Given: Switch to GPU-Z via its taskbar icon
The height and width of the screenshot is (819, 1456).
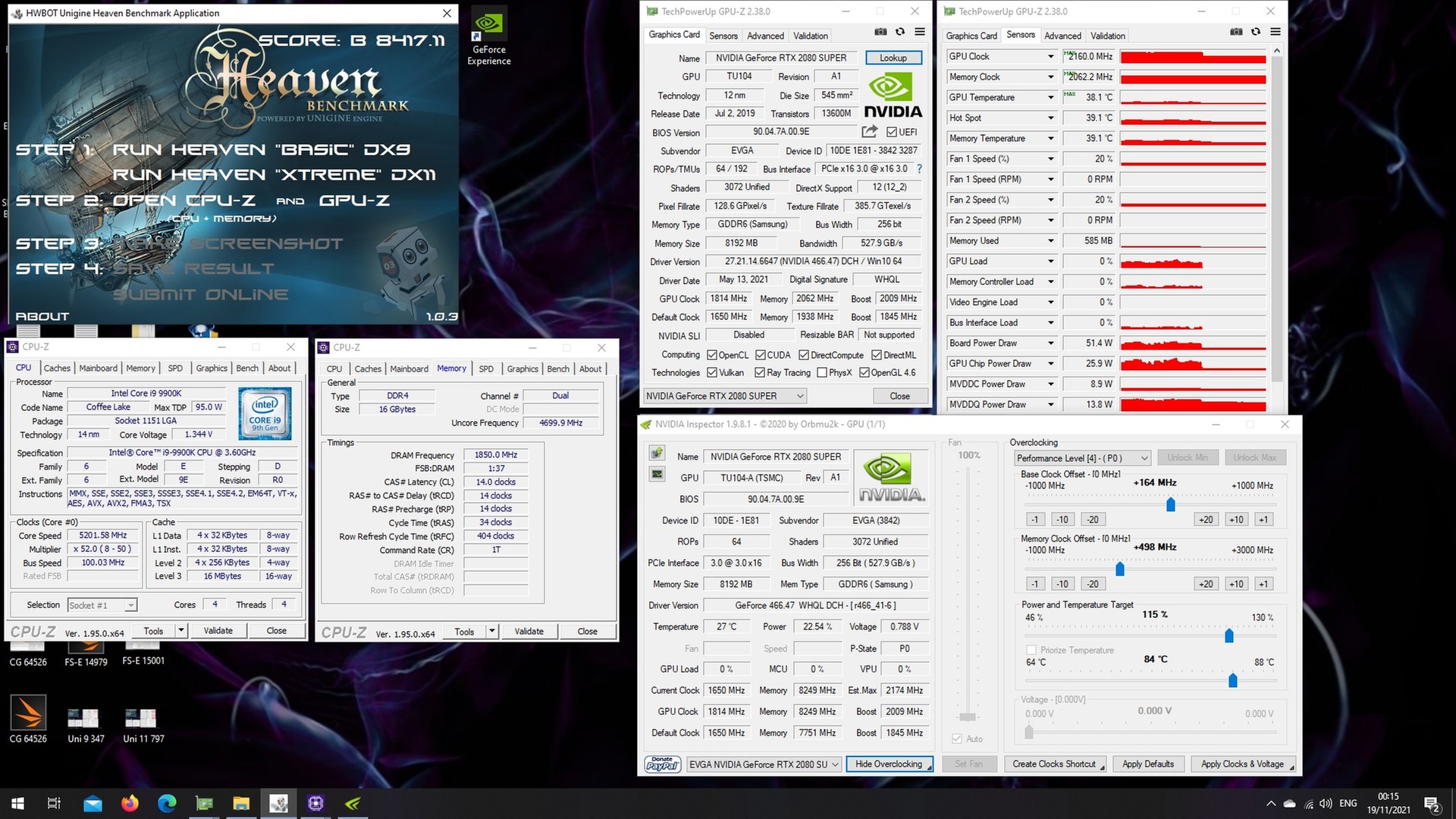Looking at the screenshot, I should click(x=204, y=803).
